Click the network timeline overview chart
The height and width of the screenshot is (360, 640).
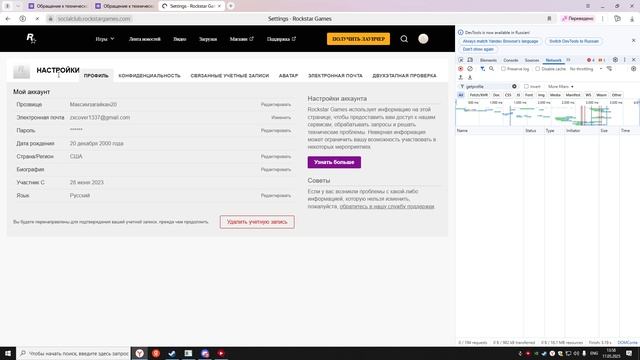click(547, 113)
